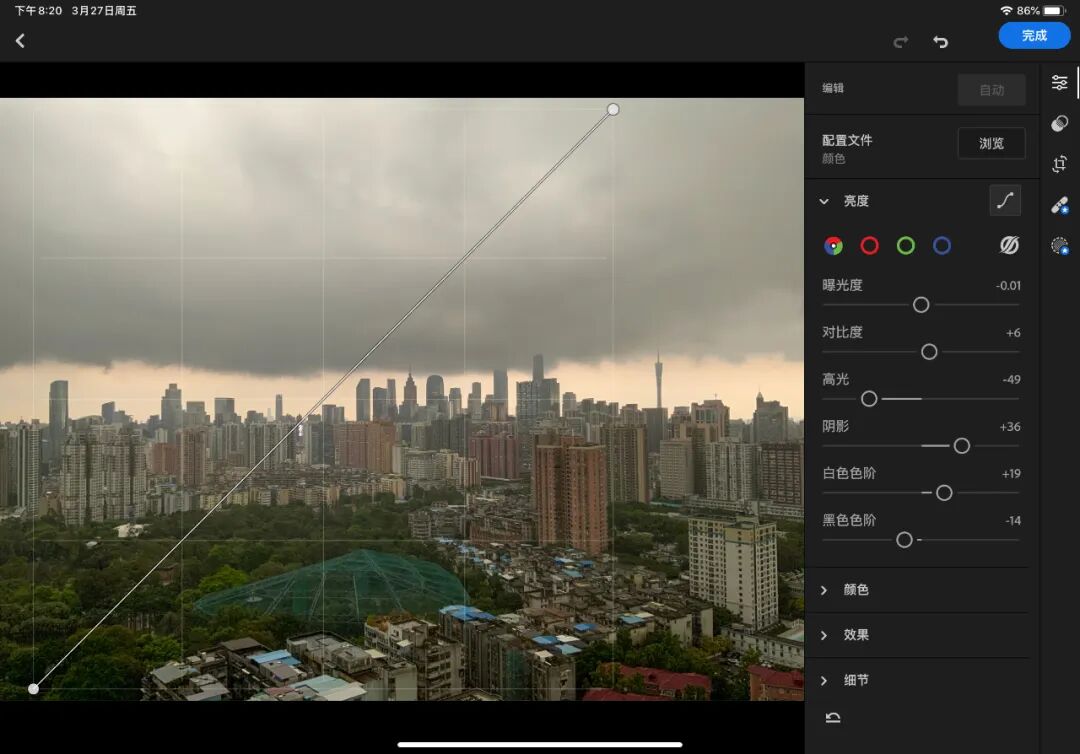Select the green curve channel
This screenshot has height=754, width=1080.
coord(906,246)
